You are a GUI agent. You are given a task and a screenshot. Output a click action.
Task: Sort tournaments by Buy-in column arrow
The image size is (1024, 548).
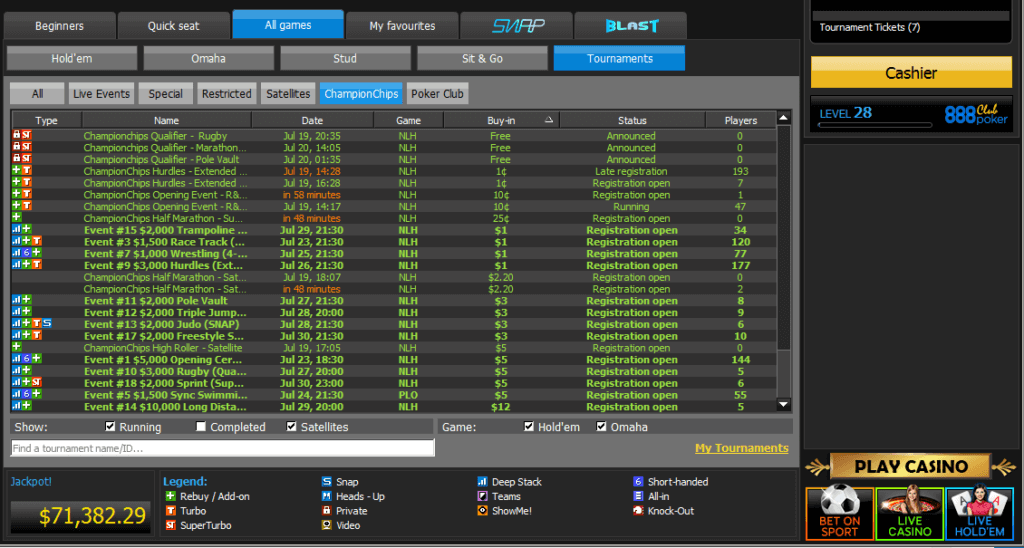(x=548, y=120)
